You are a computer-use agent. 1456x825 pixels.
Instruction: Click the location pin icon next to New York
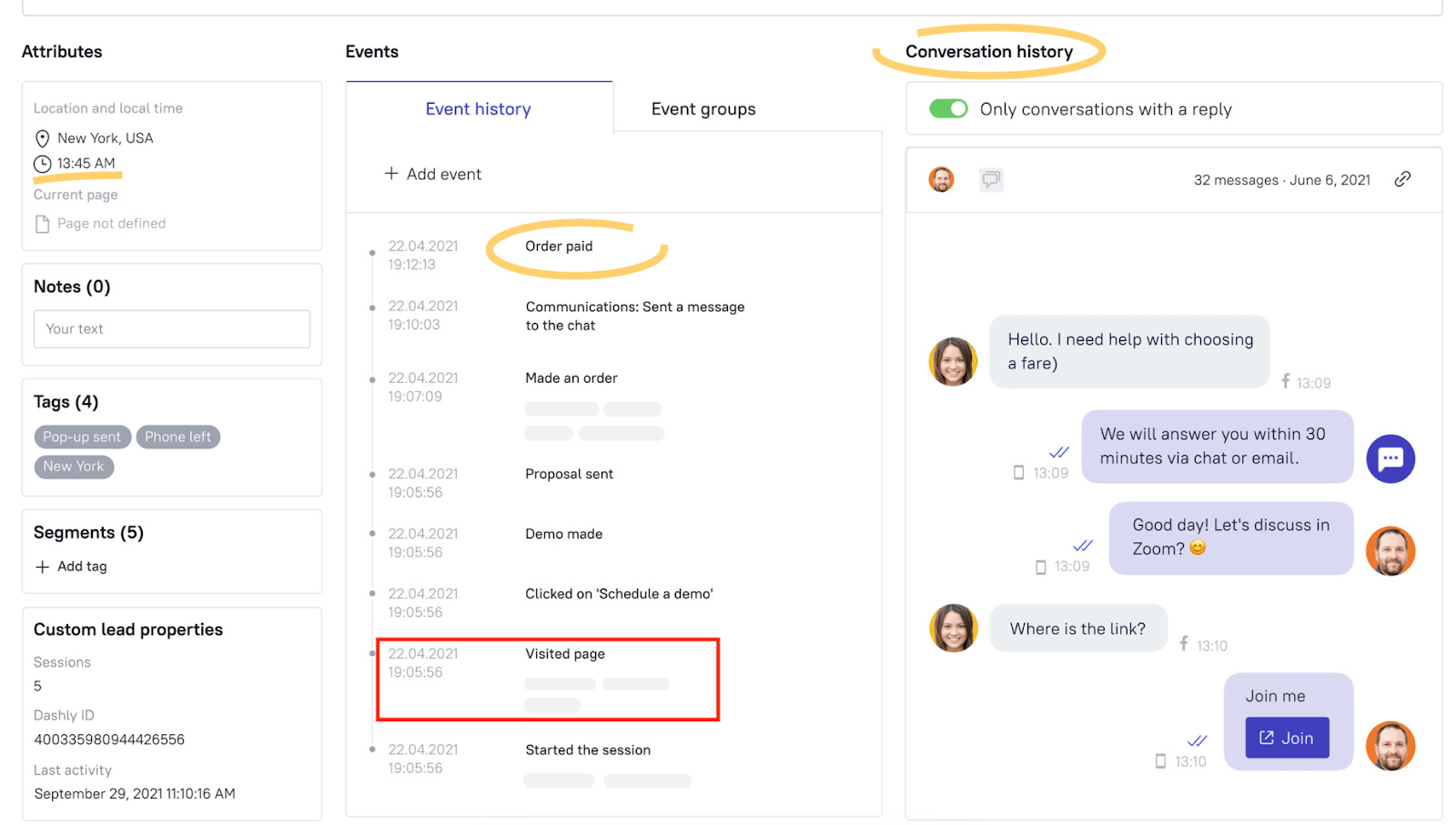coord(41,138)
